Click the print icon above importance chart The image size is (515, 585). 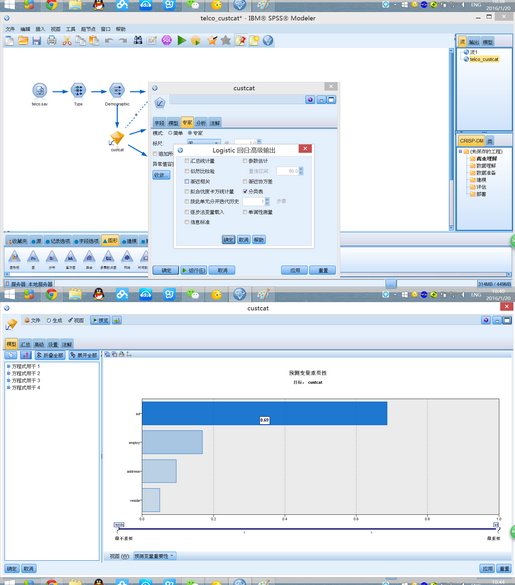tap(121, 354)
